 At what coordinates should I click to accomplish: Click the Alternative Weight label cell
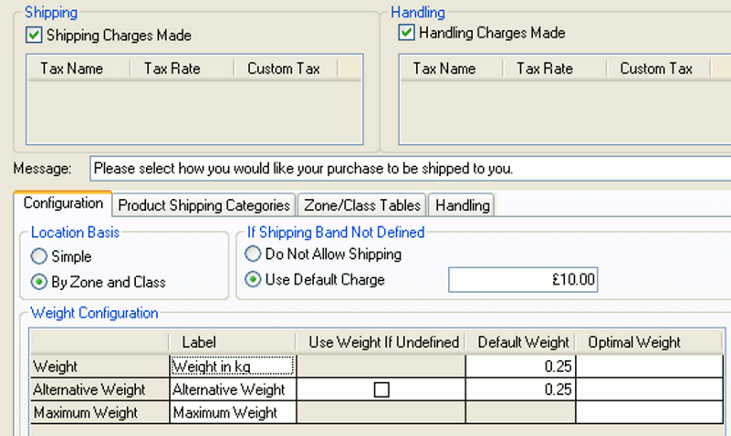[x=232, y=390]
